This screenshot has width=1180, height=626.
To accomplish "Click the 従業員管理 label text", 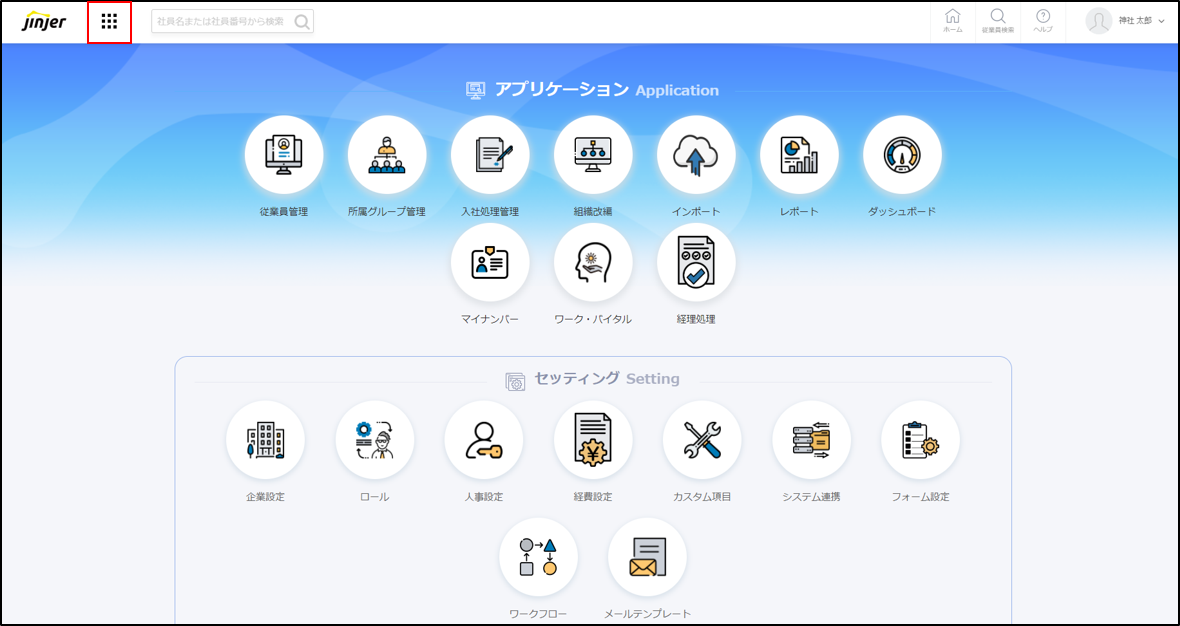I will coord(284,211).
